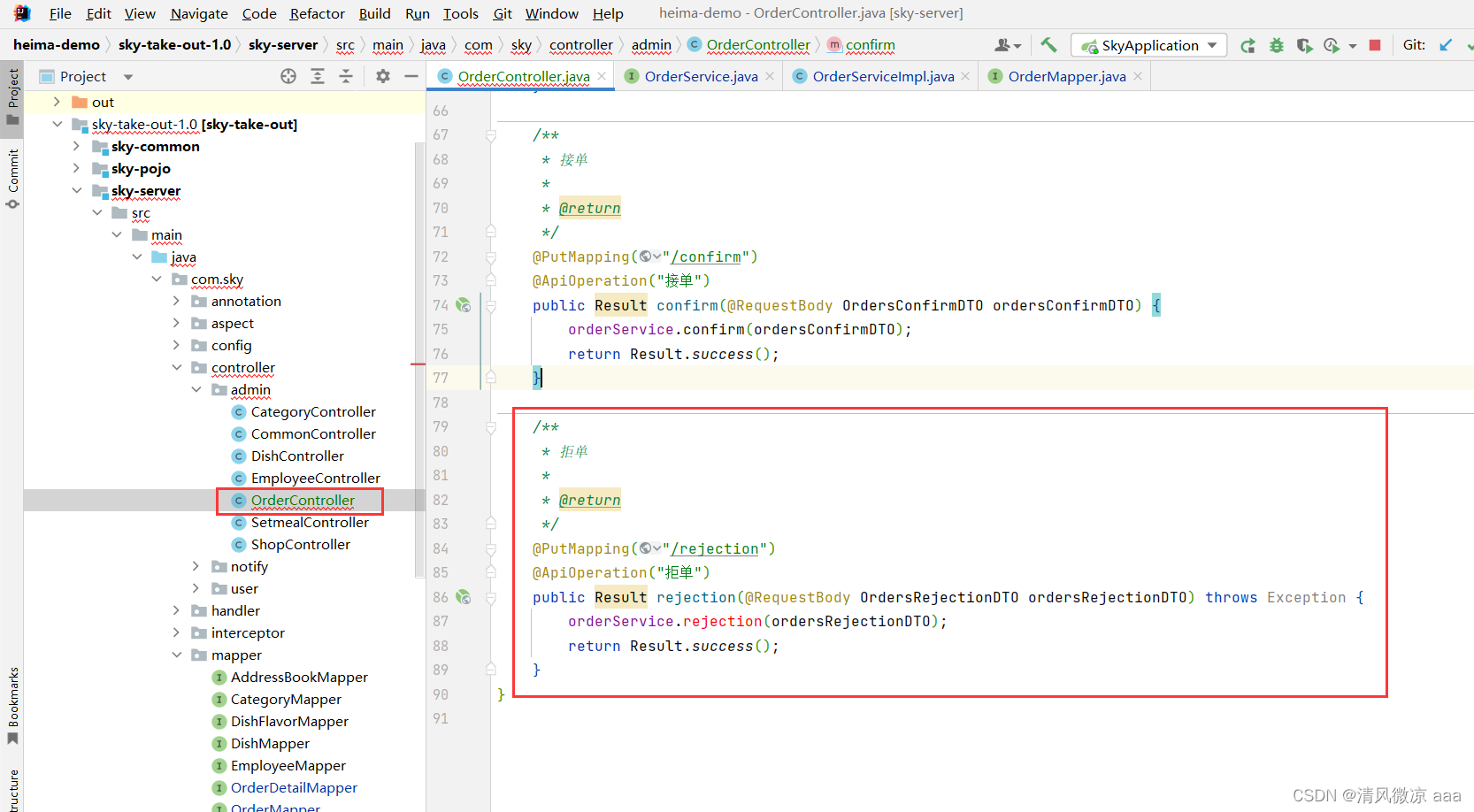
Task: Expand the sky-pojo module
Action: click(77, 168)
